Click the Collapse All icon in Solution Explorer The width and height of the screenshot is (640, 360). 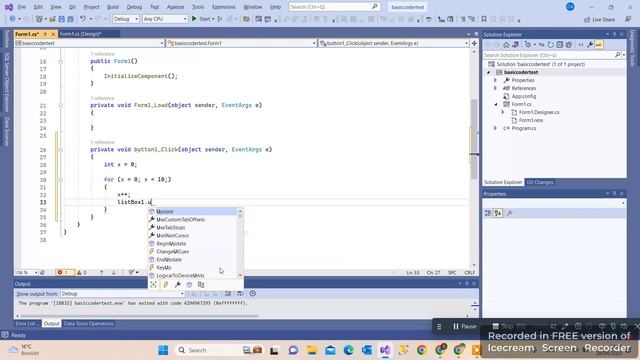click(560, 45)
